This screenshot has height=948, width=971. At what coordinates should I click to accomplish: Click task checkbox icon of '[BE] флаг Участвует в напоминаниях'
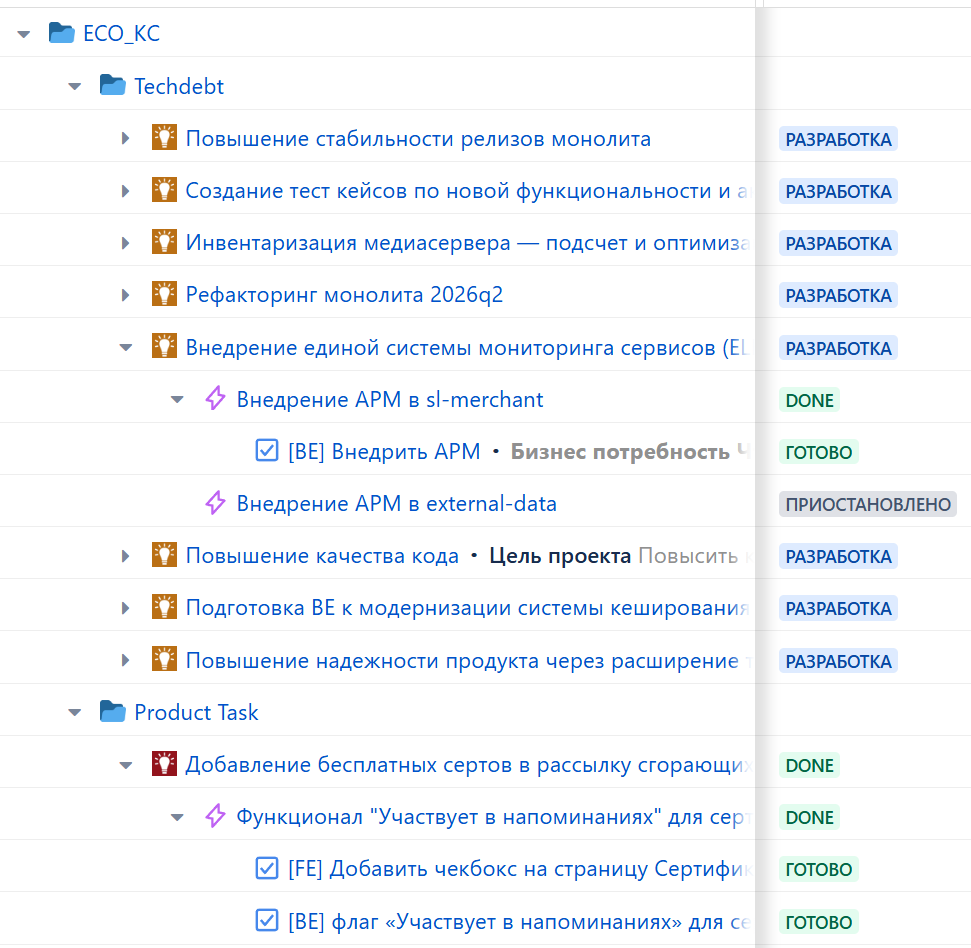click(x=267, y=921)
